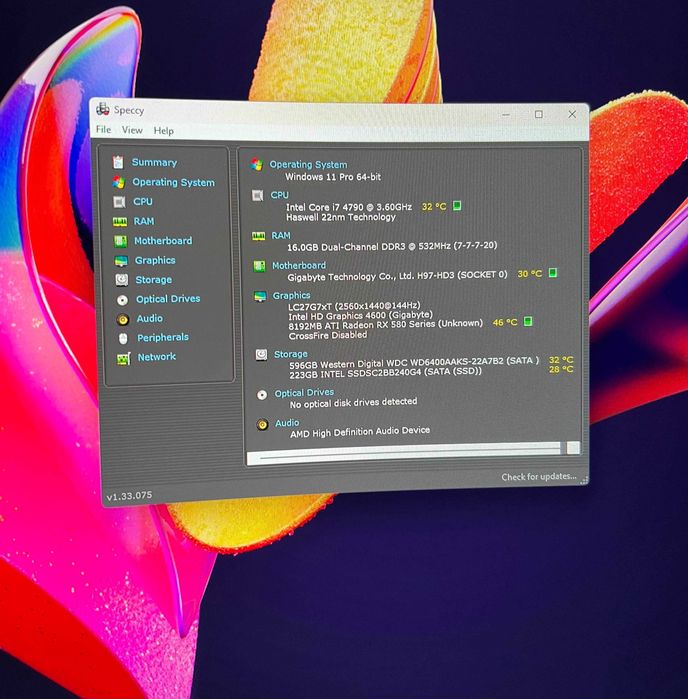Screen dimensions: 688x699
Task: Click the CPU icon in the summary panel
Action: click(x=258, y=195)
